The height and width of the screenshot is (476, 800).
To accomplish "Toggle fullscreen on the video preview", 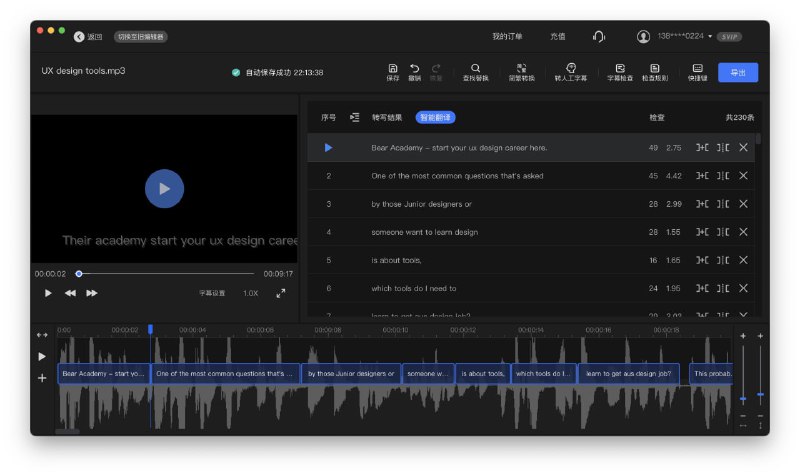I will click(x=281, y=293).
